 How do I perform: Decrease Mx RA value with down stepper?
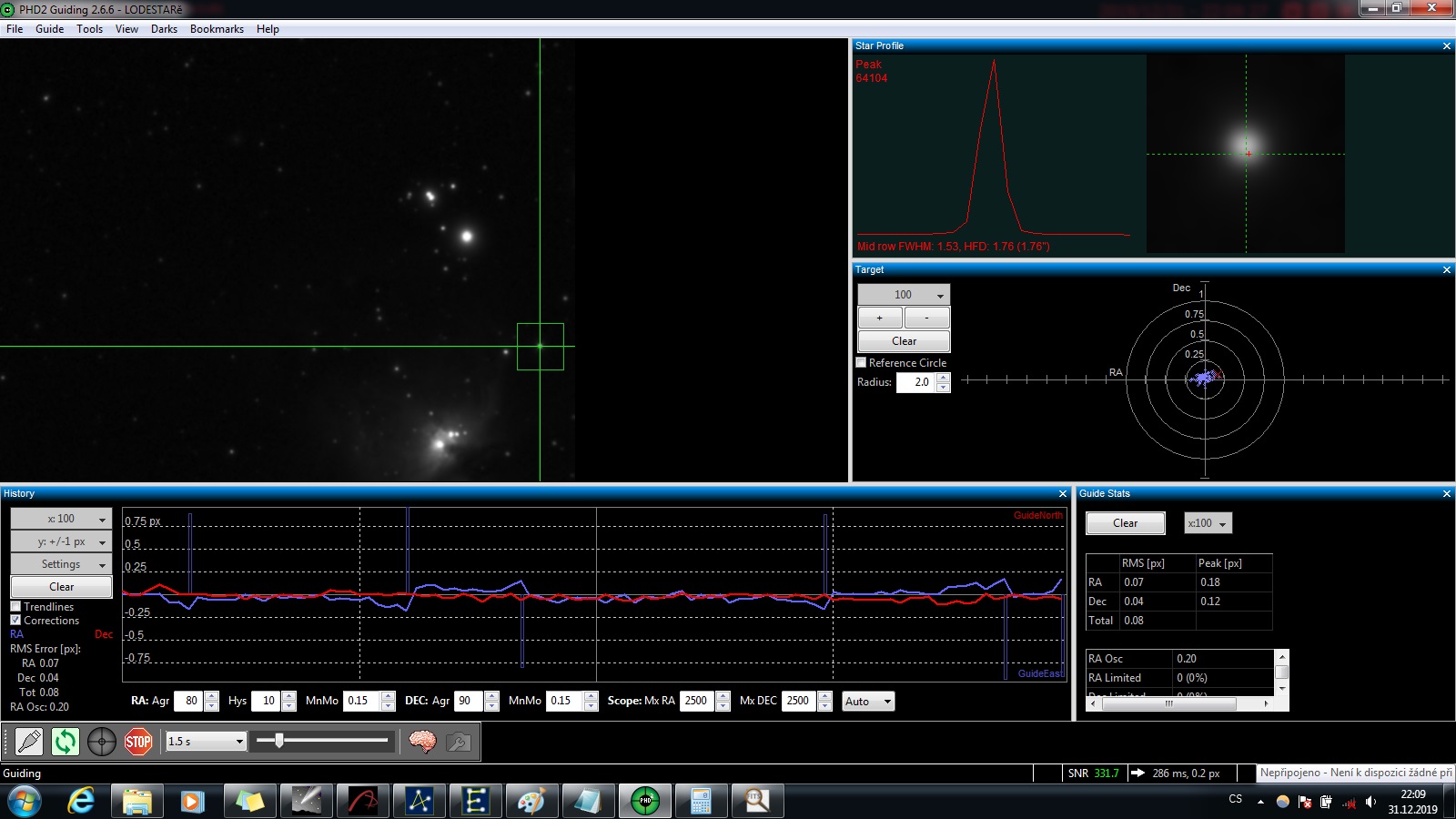[x=723, y=706]
